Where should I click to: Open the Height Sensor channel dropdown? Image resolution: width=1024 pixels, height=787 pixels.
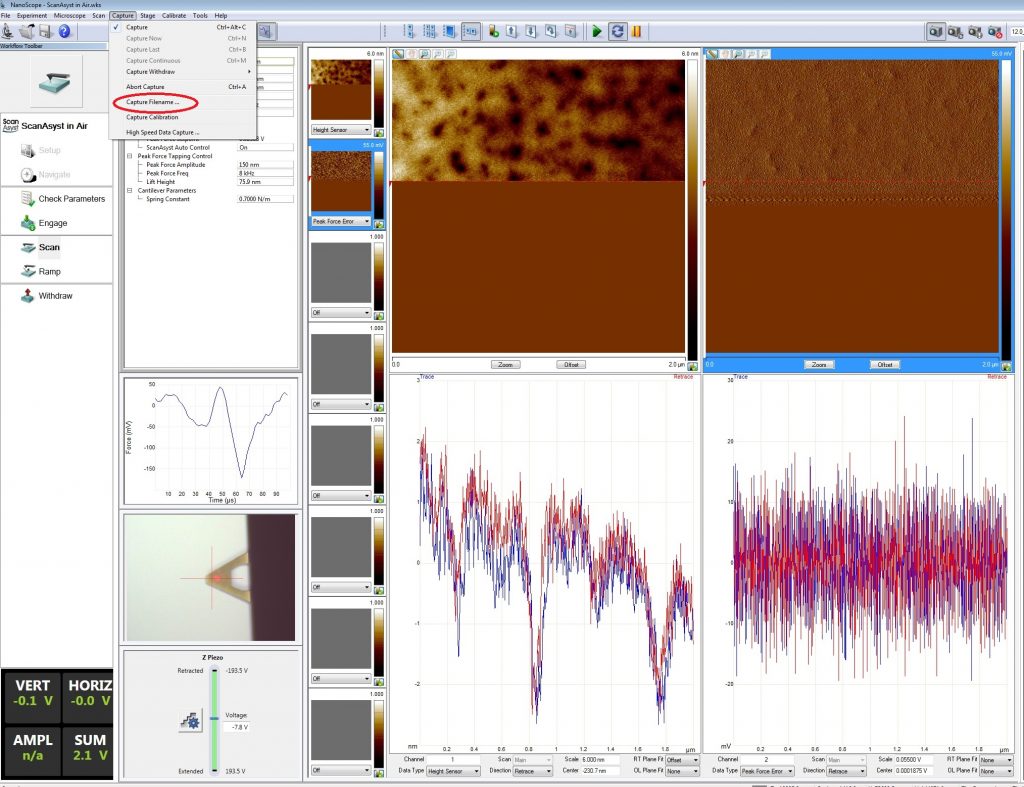coord(365,130)
